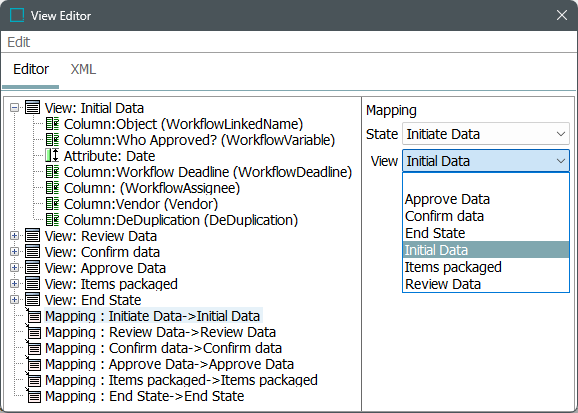Click the View Editor title bar app icon
This screenshot has width=578, height=413.
17,15
